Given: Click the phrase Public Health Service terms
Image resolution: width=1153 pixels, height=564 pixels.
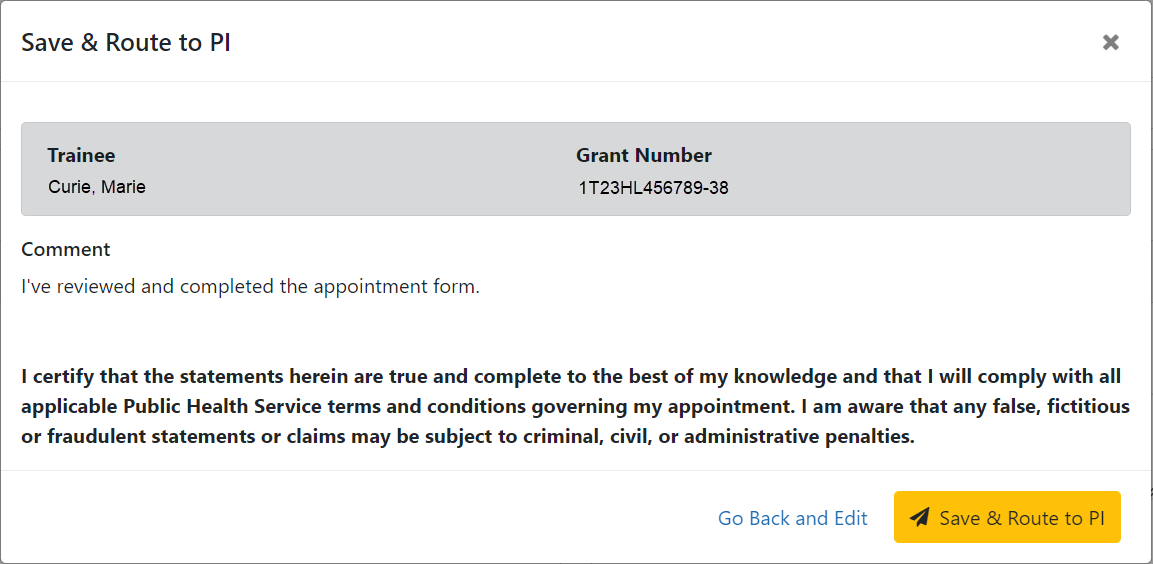Looking at the screenshot, I should click(279, 407).
